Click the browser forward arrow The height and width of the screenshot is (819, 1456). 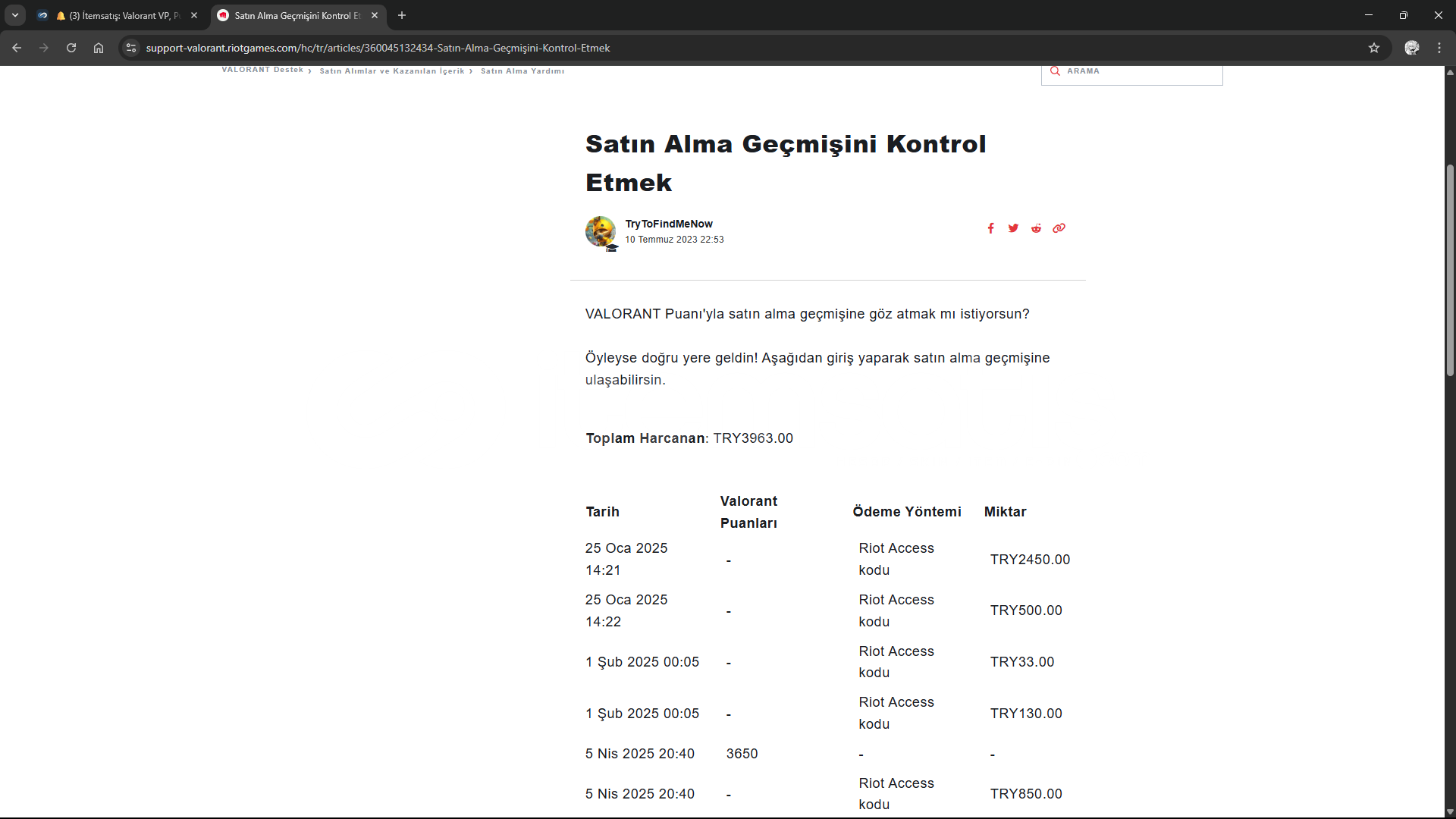click(x=44, y=48)
